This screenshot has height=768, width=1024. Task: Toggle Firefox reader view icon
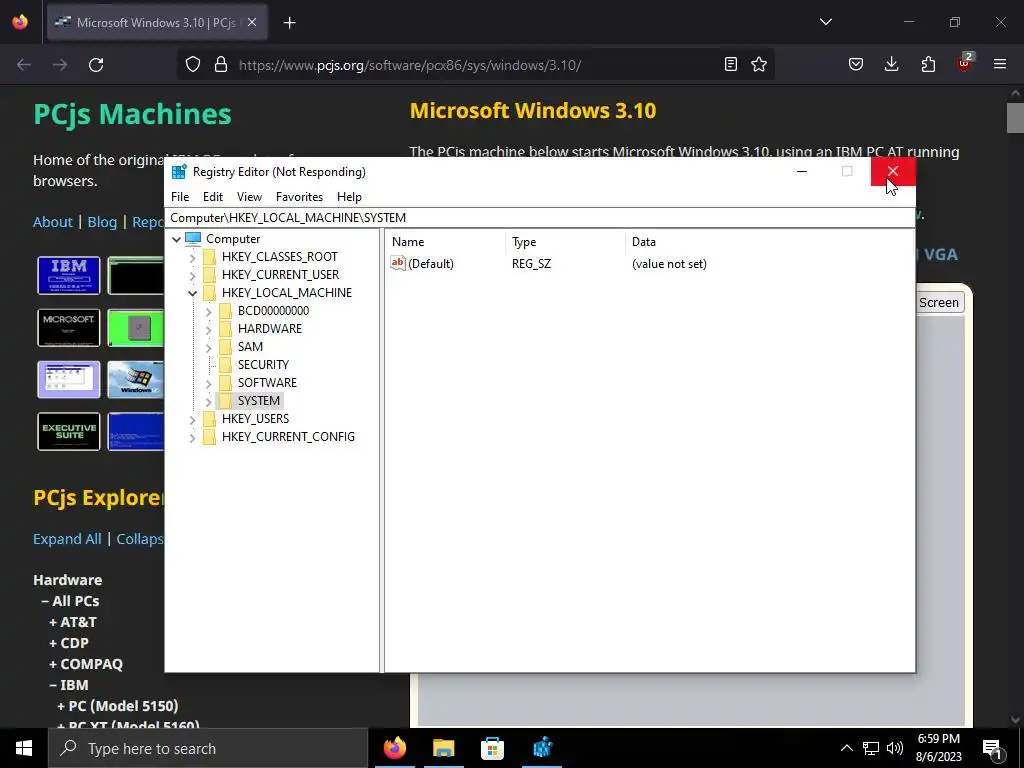point(731,64)
